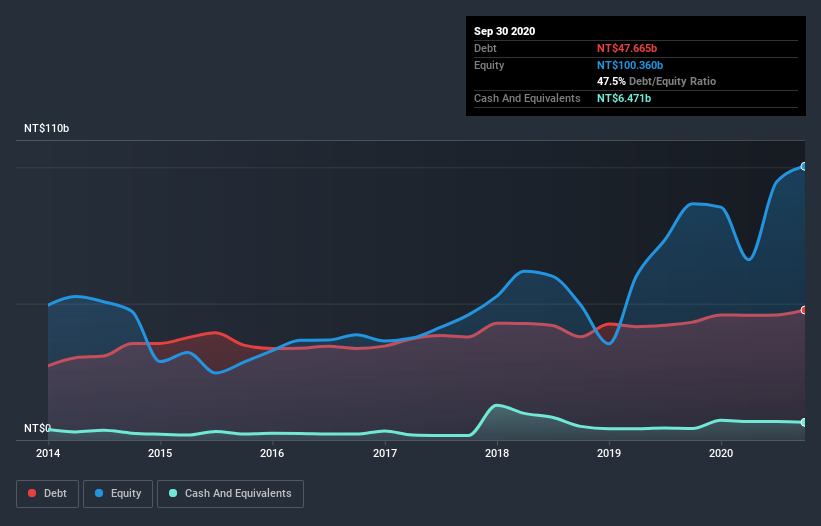Click the blue Equity endpoint marker
821x526 pixels.
804,166
